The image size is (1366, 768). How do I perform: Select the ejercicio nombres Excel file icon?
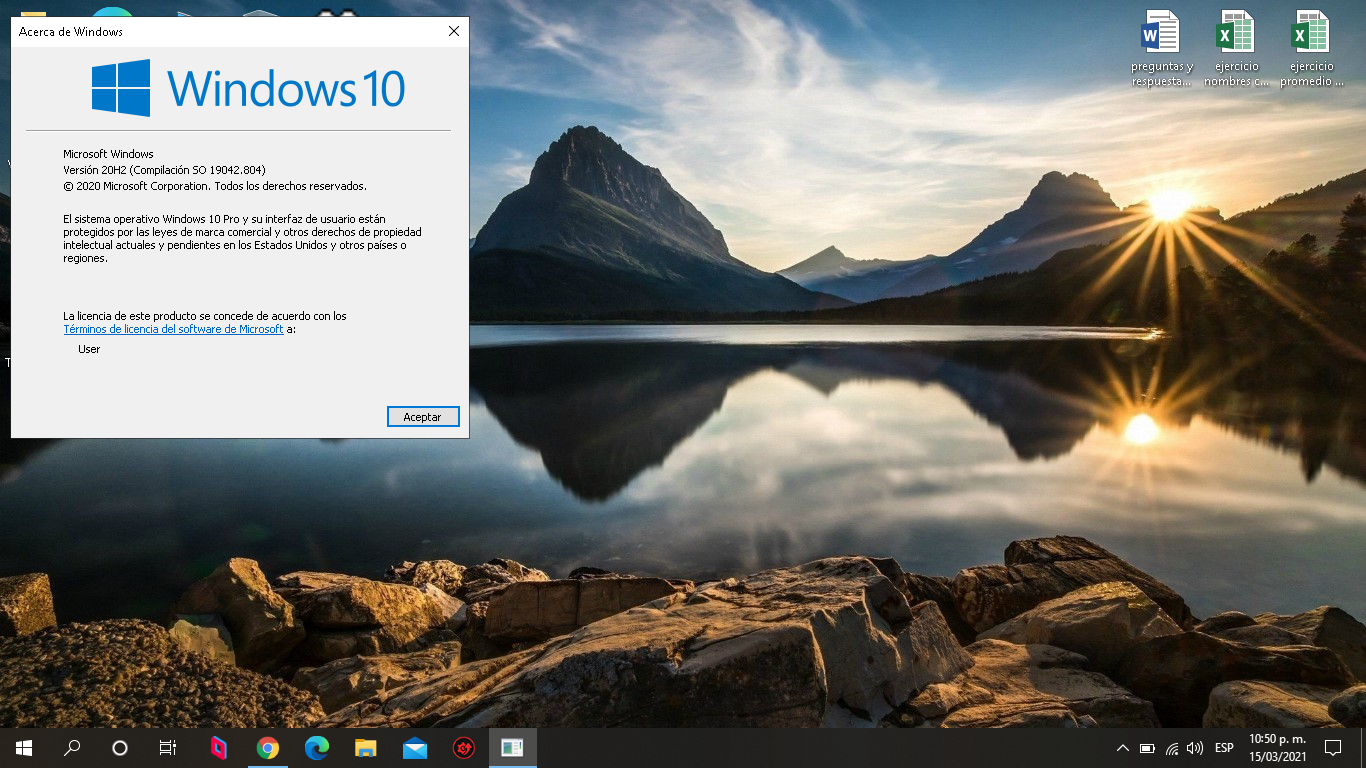[x=1236, y=48]
